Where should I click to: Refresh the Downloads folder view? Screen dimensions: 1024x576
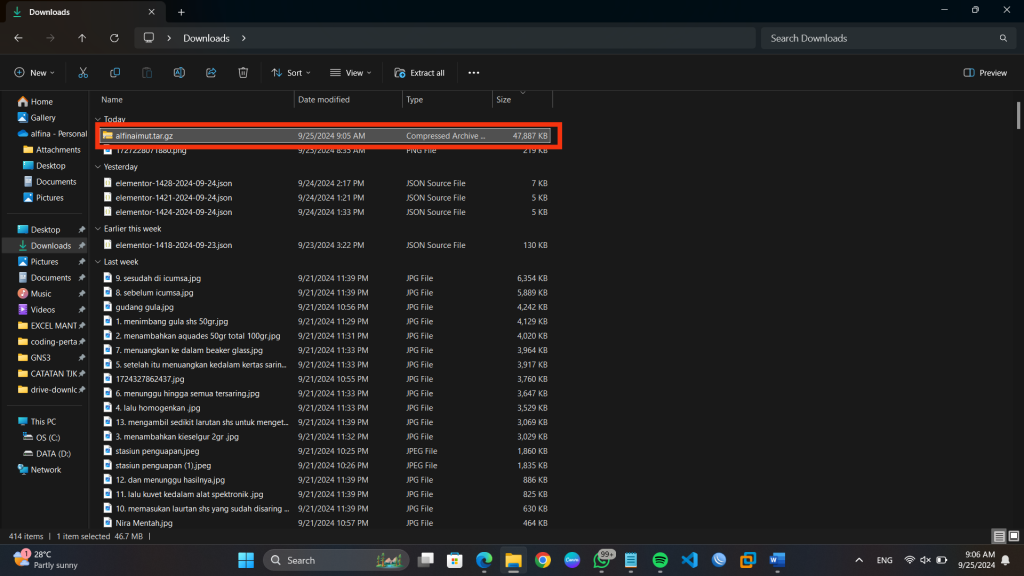tap(114, 38)
